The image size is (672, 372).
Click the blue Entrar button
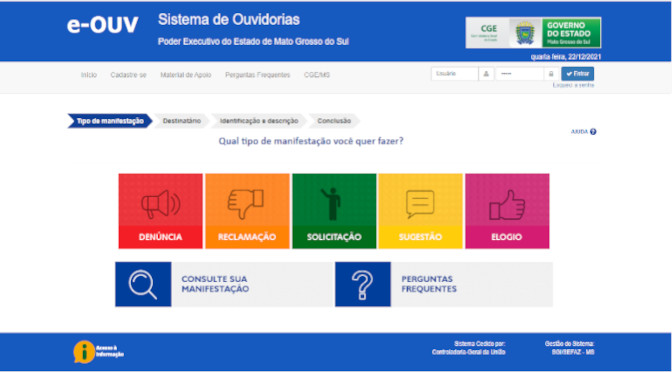tap(577, 74)
